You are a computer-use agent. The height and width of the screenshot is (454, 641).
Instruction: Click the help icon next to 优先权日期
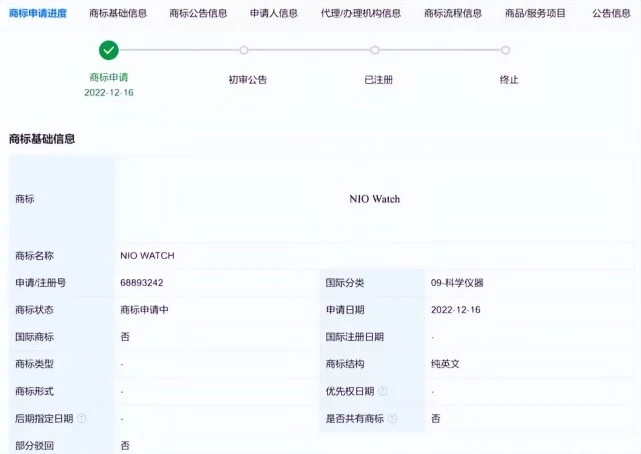[x=383, y=391]
